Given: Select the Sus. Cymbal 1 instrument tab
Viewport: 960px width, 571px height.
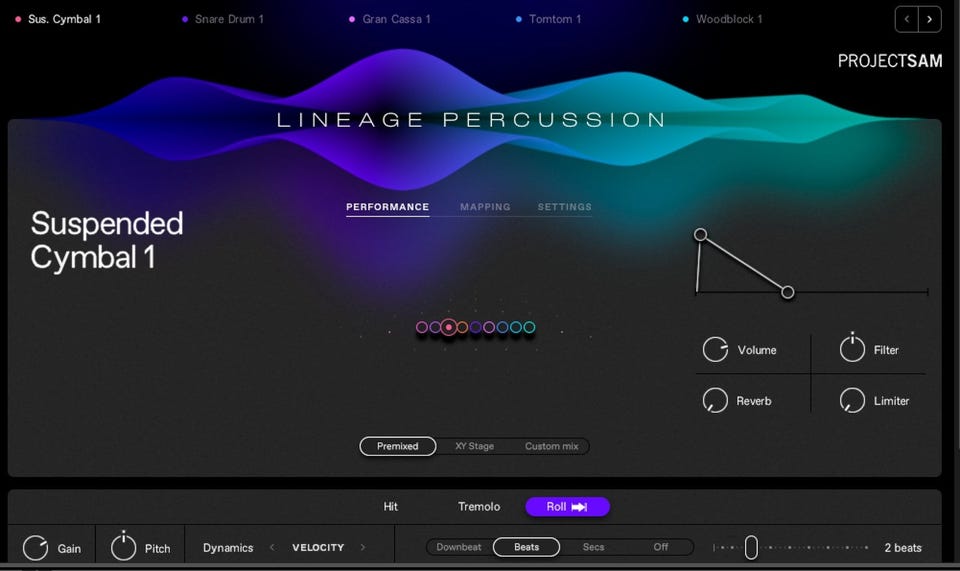Looking at the screenshot, I should pyautogui.click(x=58, y=19).
